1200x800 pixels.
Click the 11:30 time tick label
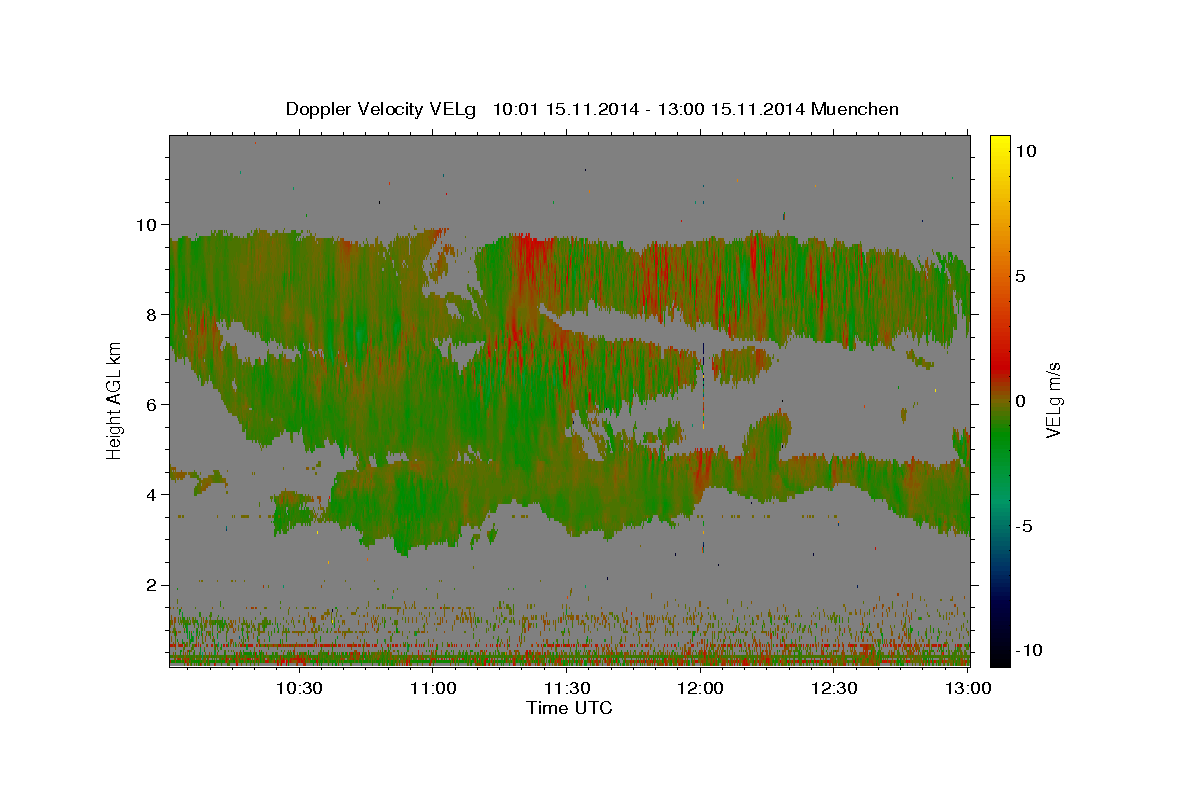point(567,688)
